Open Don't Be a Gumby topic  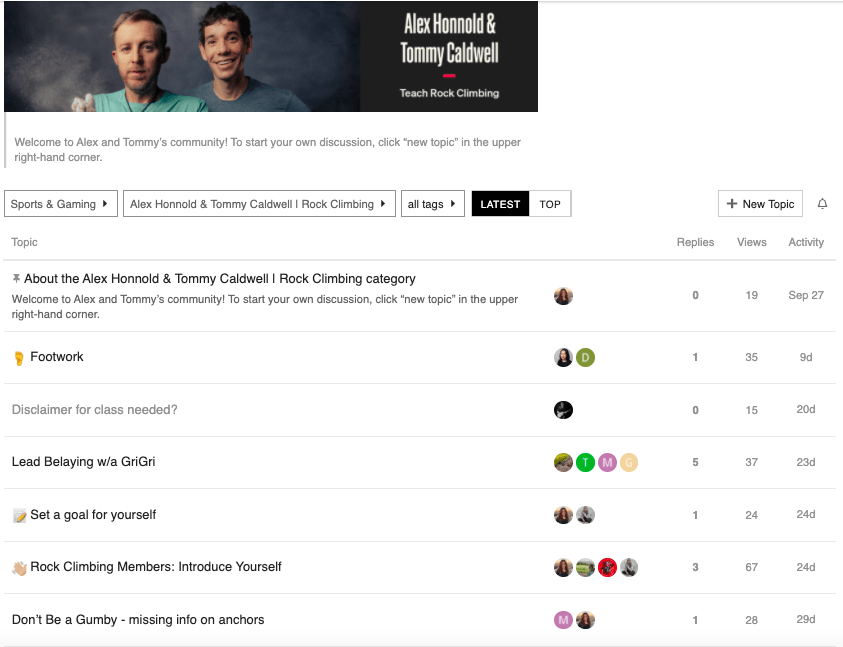138,620
